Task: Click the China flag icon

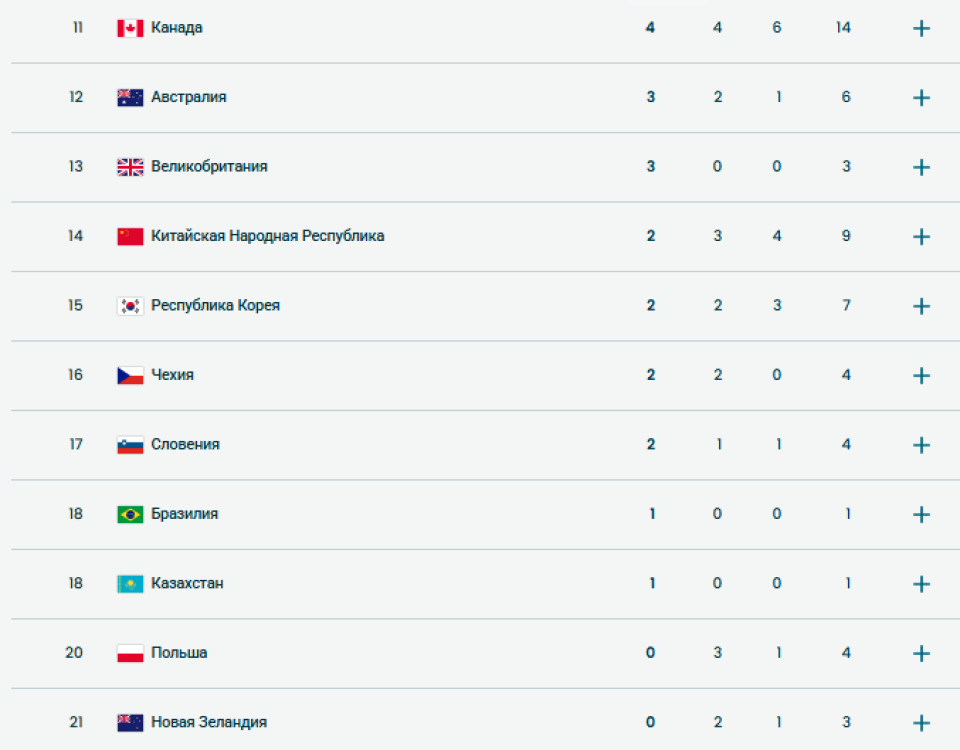Action: tap(131, 236)
